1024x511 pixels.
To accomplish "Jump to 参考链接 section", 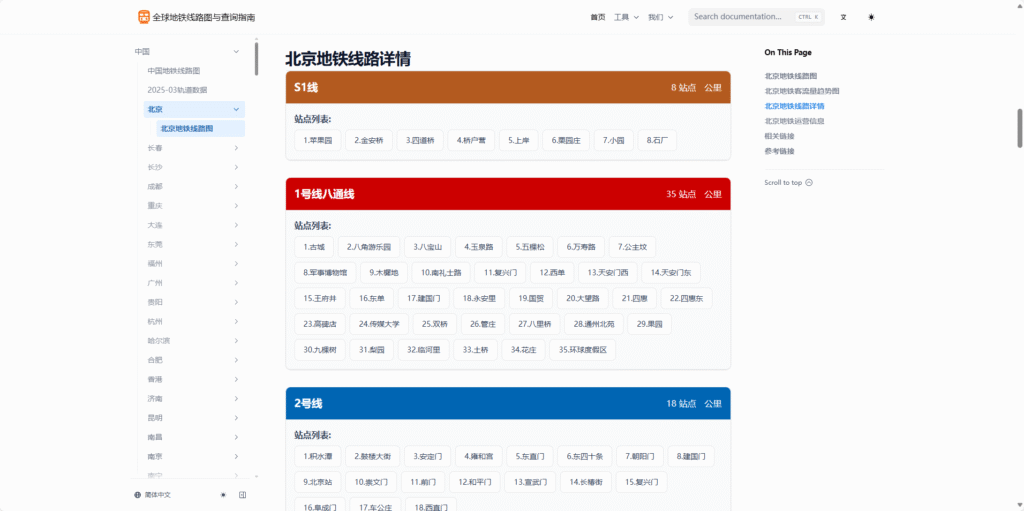I will 779,151.
